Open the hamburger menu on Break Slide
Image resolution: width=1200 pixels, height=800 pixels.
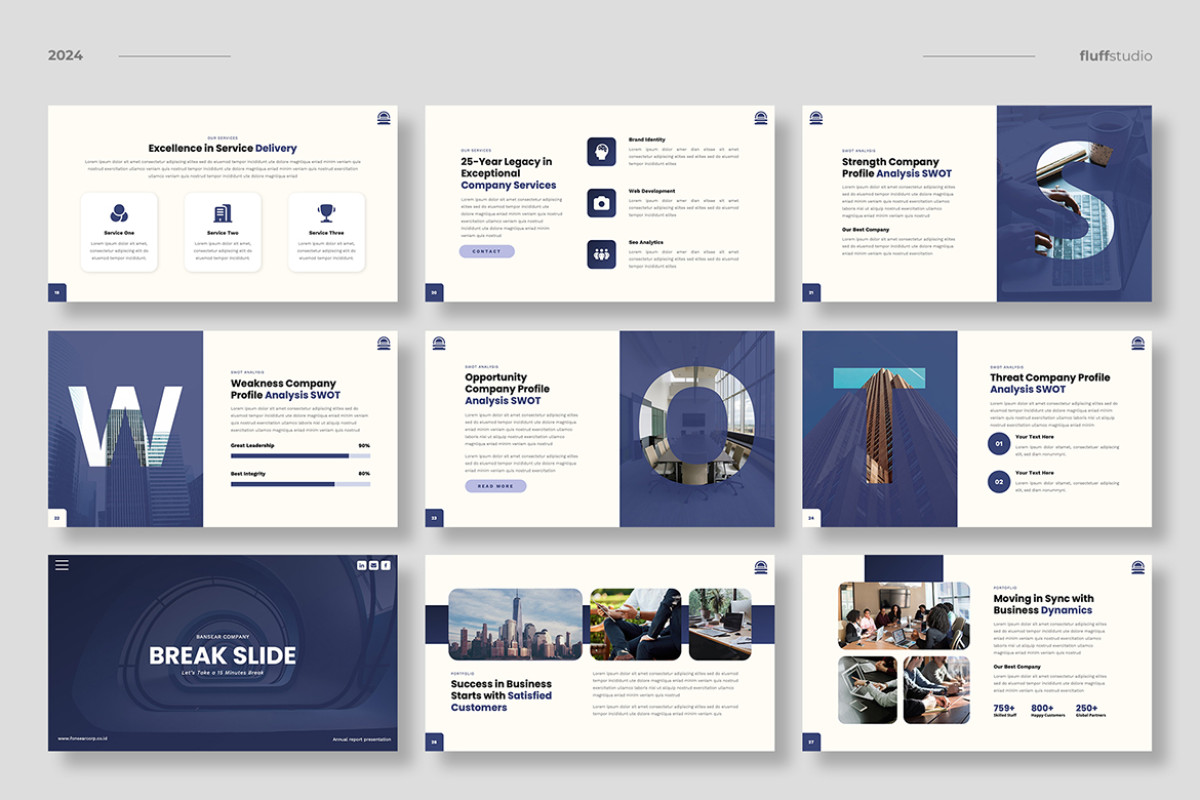[x=62, y=565]
